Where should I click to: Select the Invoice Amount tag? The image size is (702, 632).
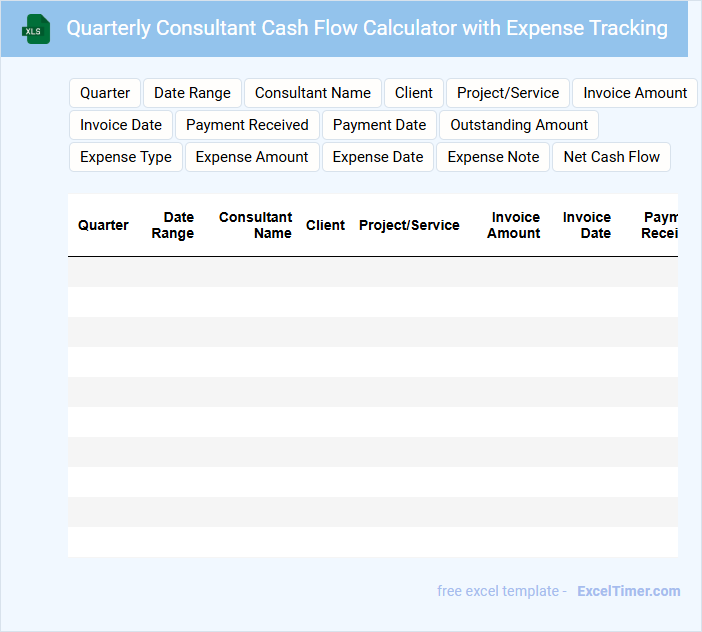(635, 93)
